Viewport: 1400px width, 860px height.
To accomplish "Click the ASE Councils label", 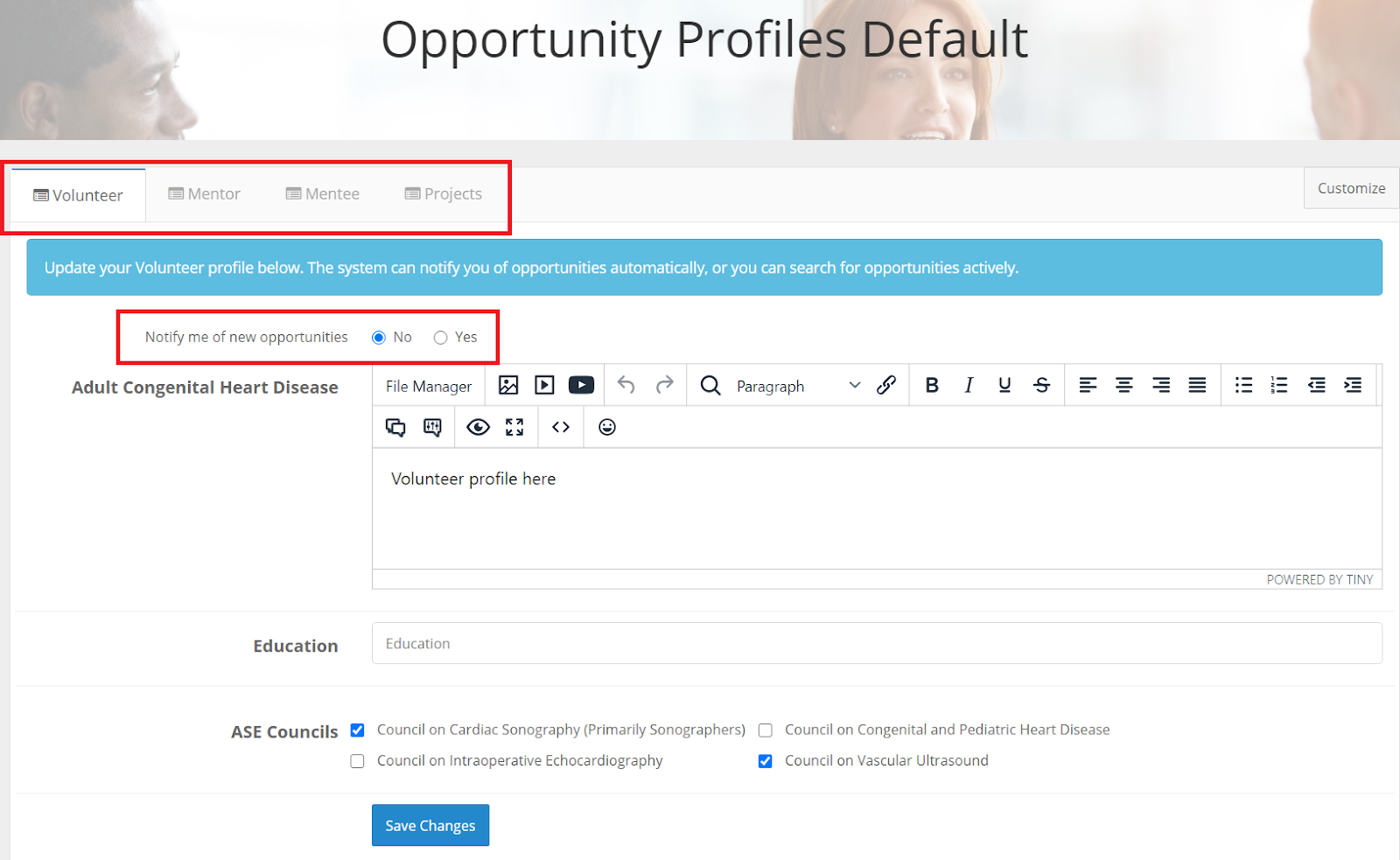I will pos(284,731).
